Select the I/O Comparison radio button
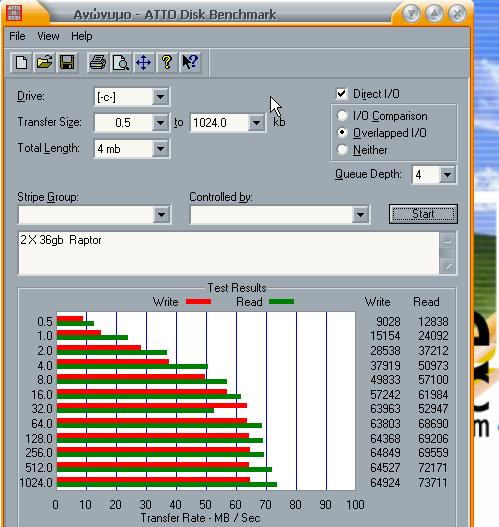The image size is (499, 527). [x=342, y=116]
